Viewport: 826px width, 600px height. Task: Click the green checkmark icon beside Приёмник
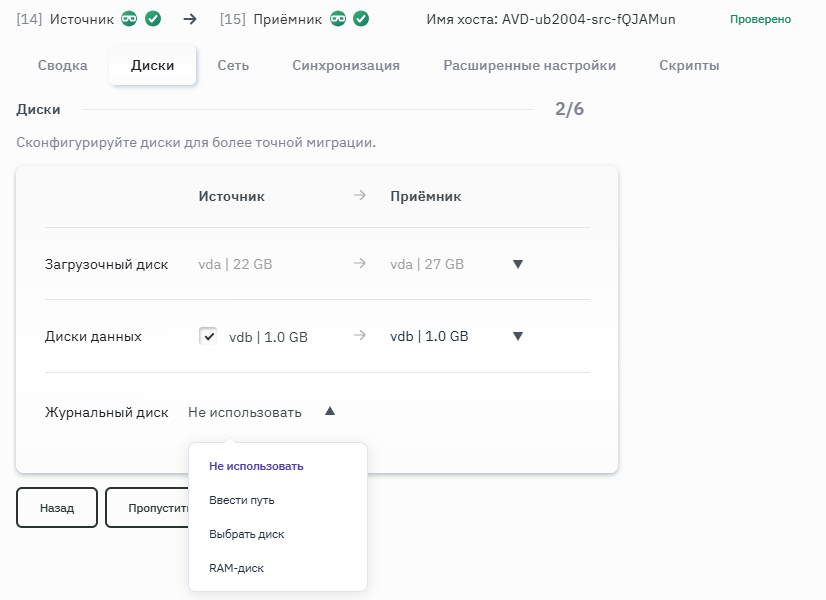tap(361, 18)
